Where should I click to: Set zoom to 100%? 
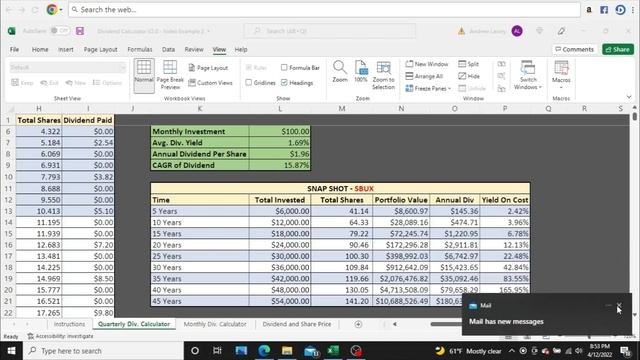pos(361,72)
